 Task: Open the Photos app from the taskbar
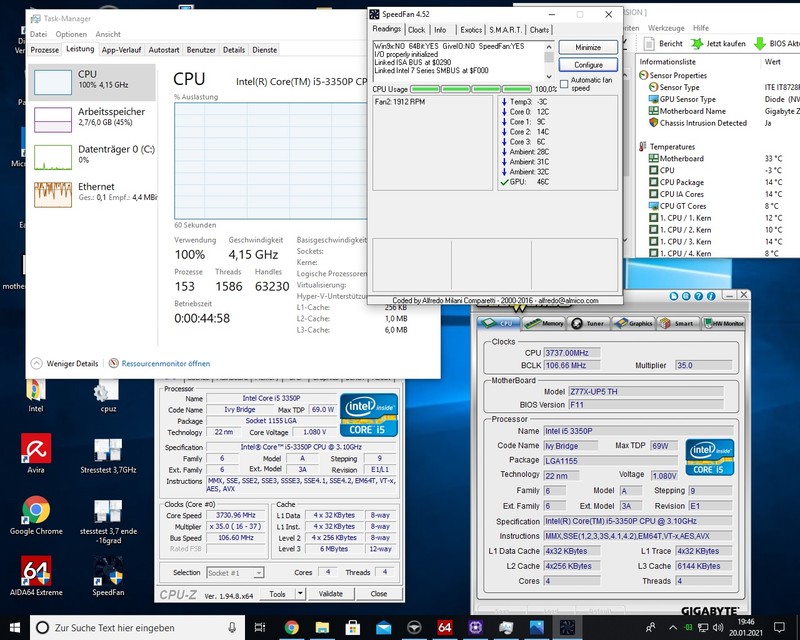536,628
